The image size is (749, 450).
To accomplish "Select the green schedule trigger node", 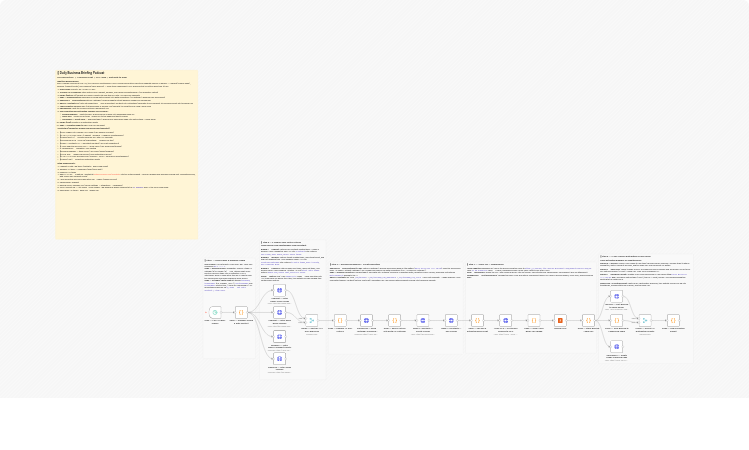I will [x=215, y=312].
